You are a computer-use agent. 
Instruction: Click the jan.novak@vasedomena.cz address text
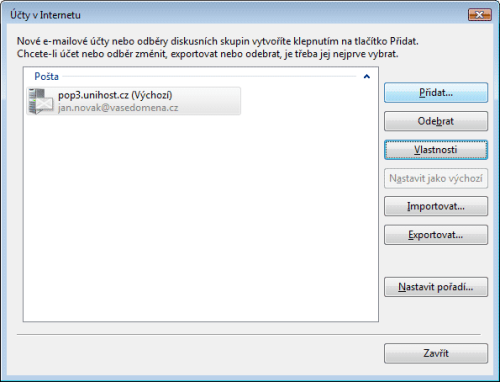[x=118, y=108]
